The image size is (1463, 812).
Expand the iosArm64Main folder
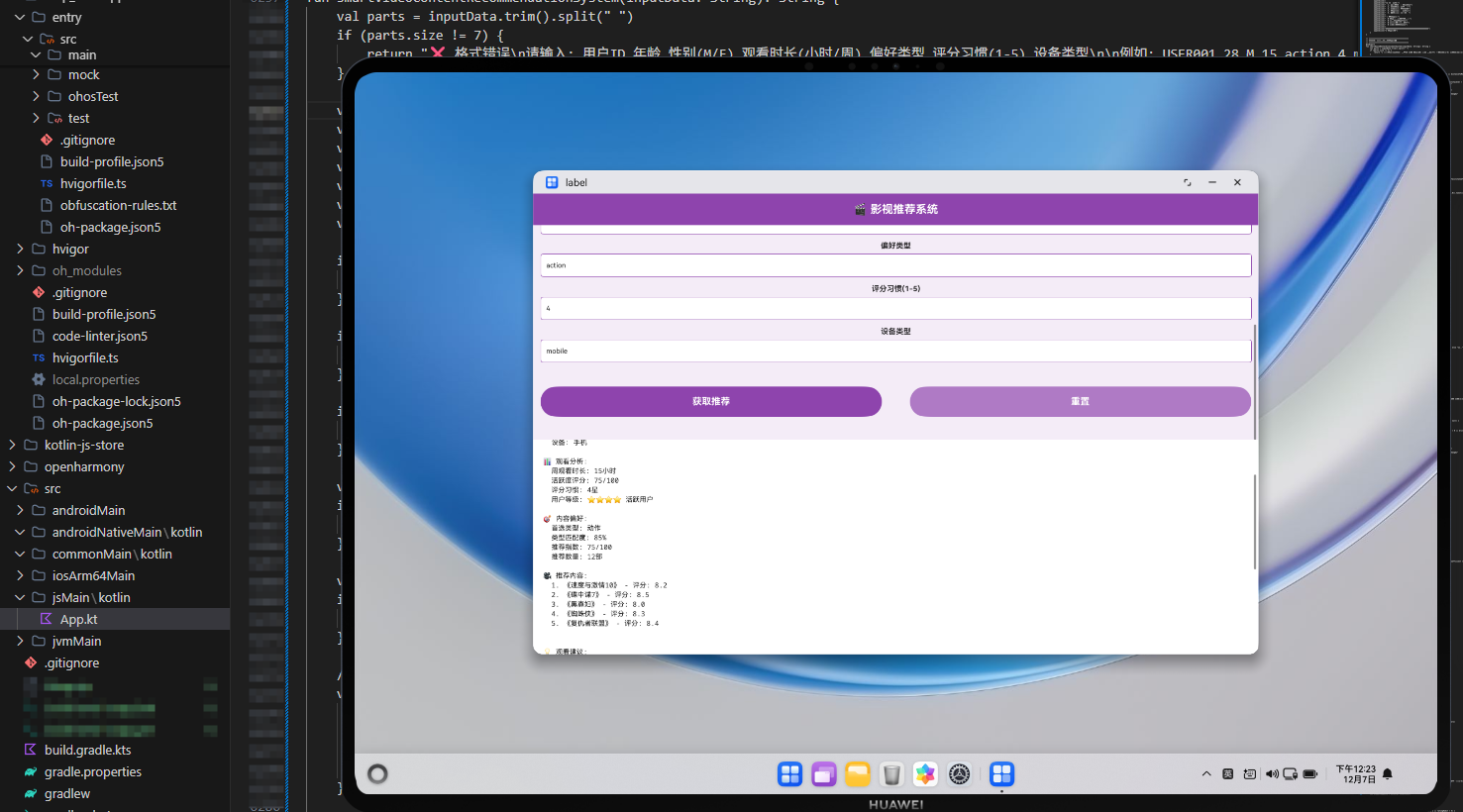tap(20, 575)
